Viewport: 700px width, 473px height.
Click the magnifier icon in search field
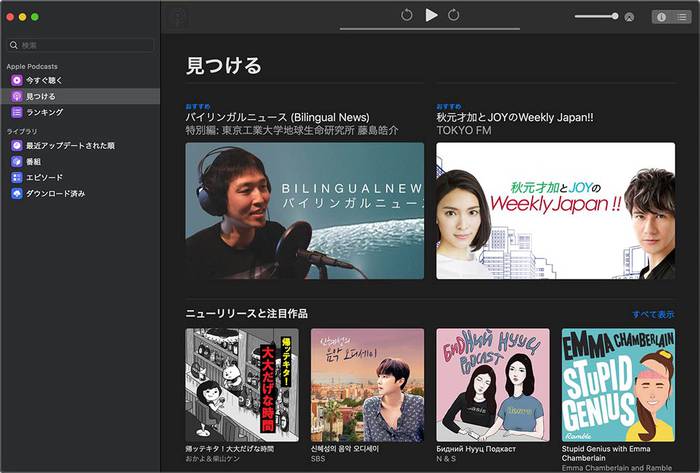(14, 45)
